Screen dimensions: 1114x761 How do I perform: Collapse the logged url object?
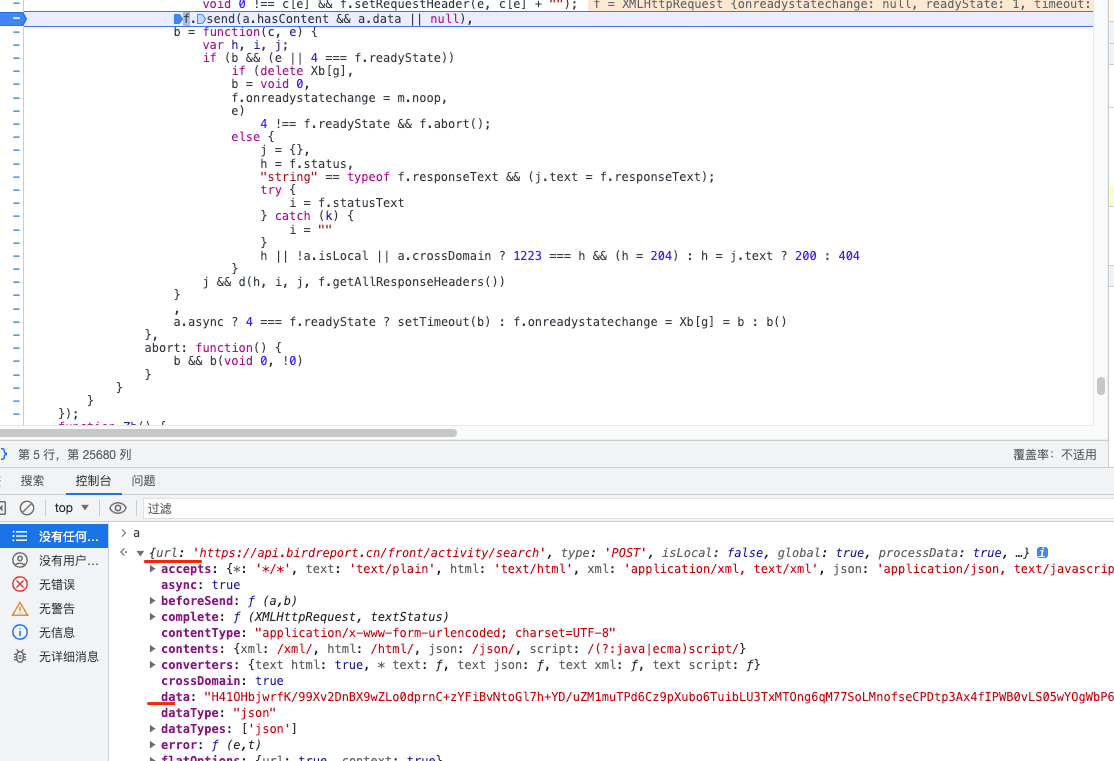point(140,553)
